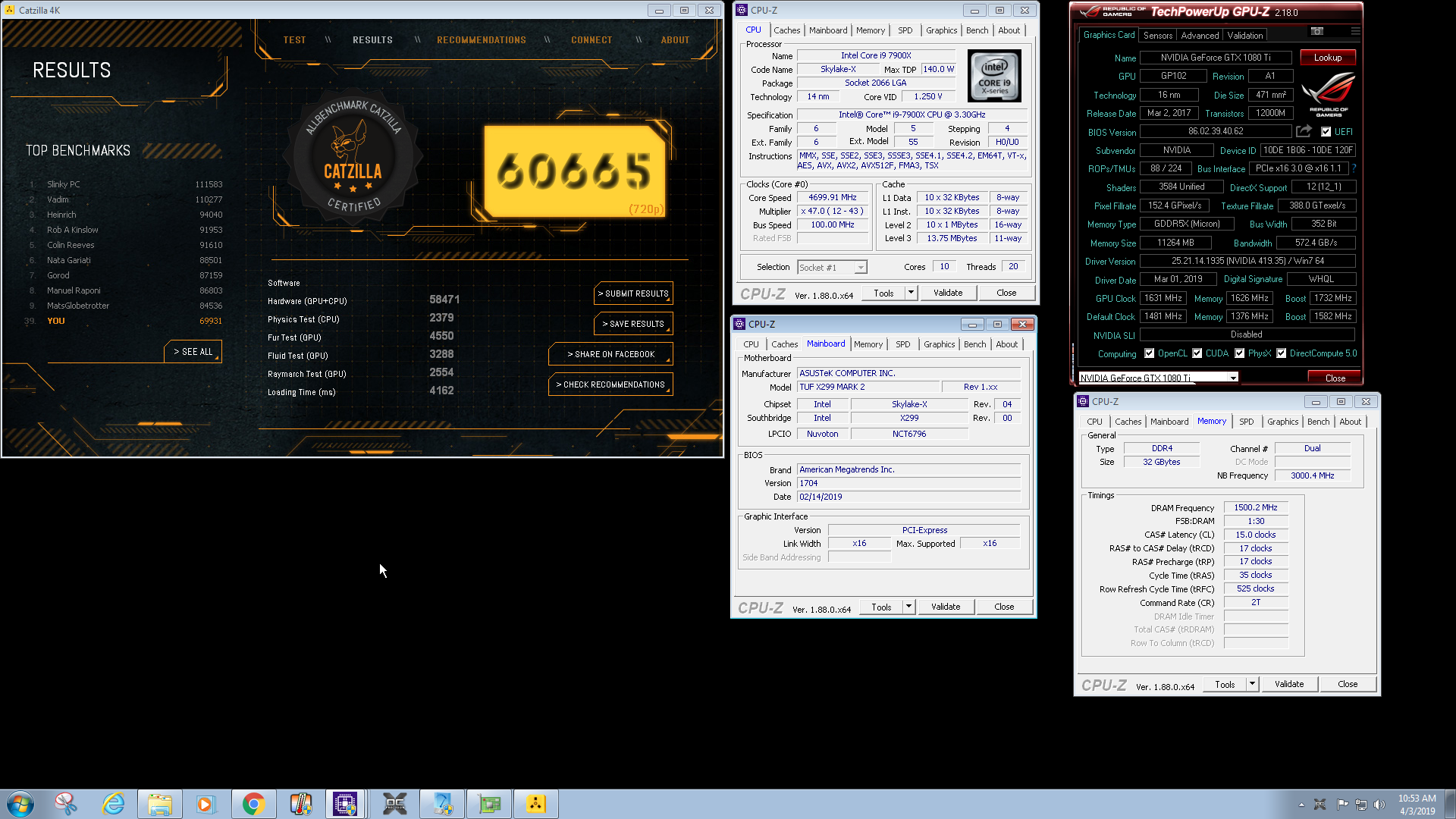Take a GPU-Z screenshot with camera icon
1456x819 pixels.
coord(1317,32)
